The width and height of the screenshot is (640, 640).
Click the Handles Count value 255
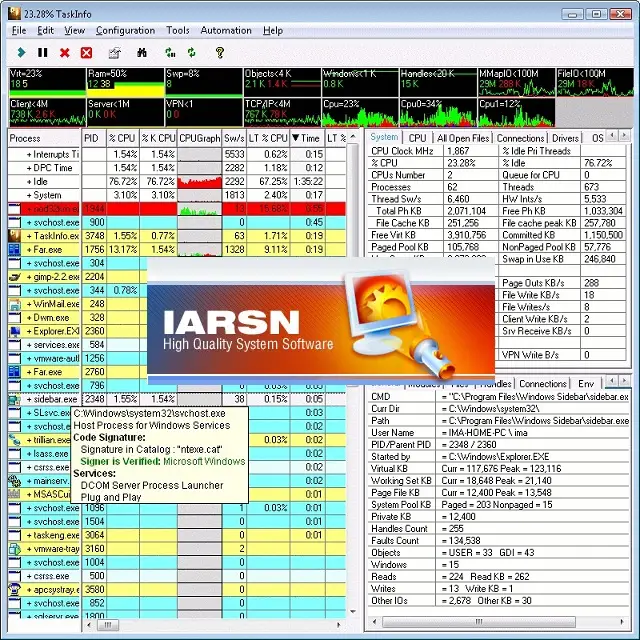tap(456, 529)
